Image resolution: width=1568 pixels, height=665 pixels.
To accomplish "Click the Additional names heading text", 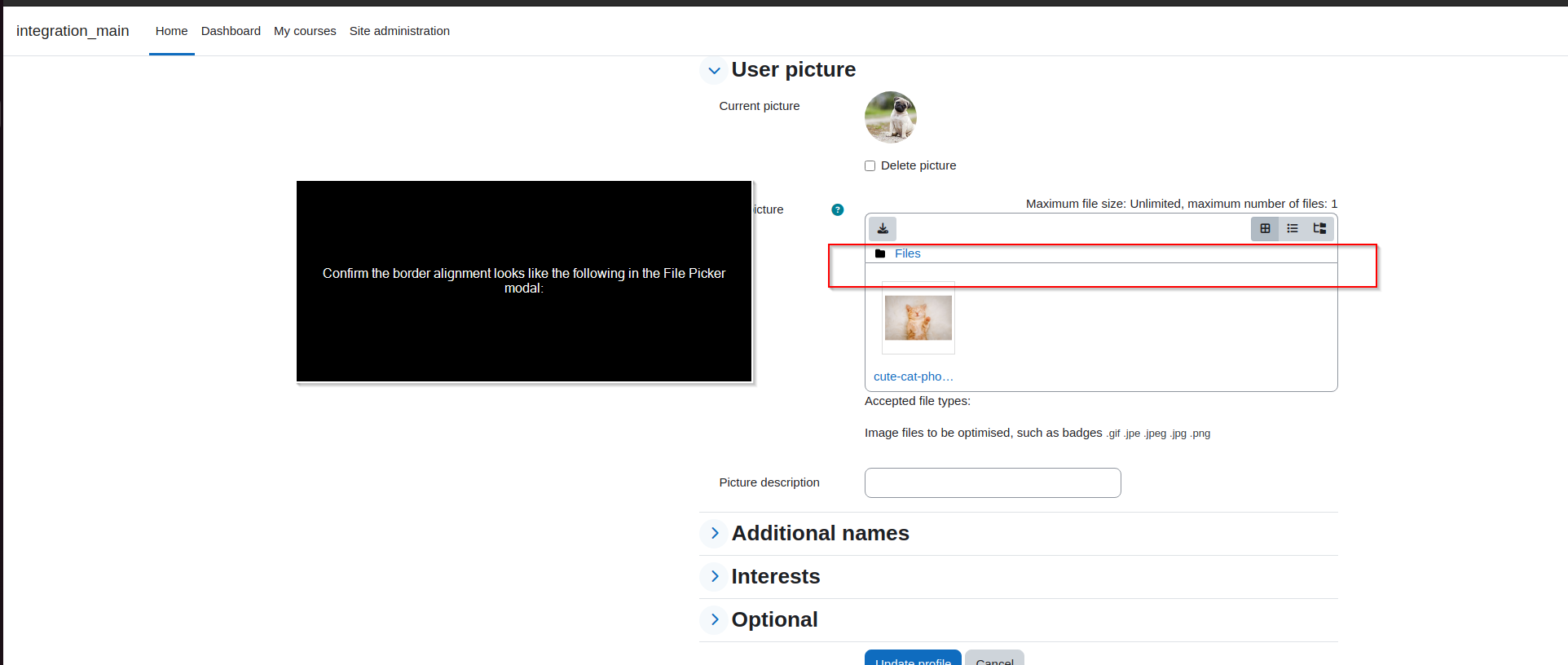I will (x=820, y=533).
